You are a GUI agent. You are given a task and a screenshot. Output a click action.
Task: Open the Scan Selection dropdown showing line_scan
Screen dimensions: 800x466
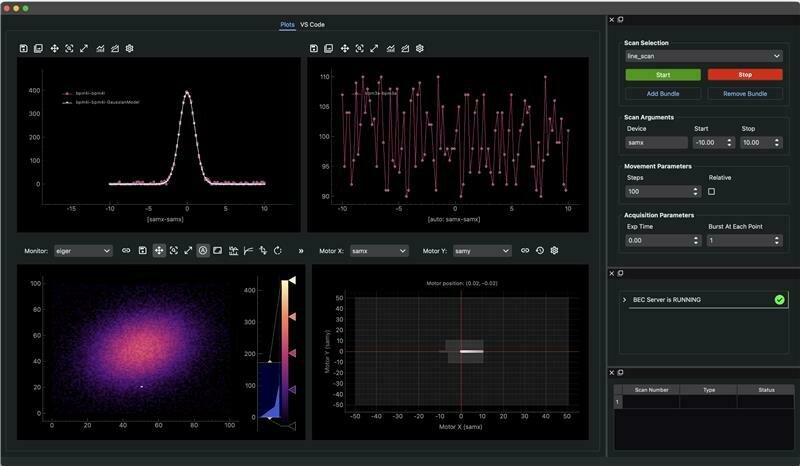coord(704,56)
